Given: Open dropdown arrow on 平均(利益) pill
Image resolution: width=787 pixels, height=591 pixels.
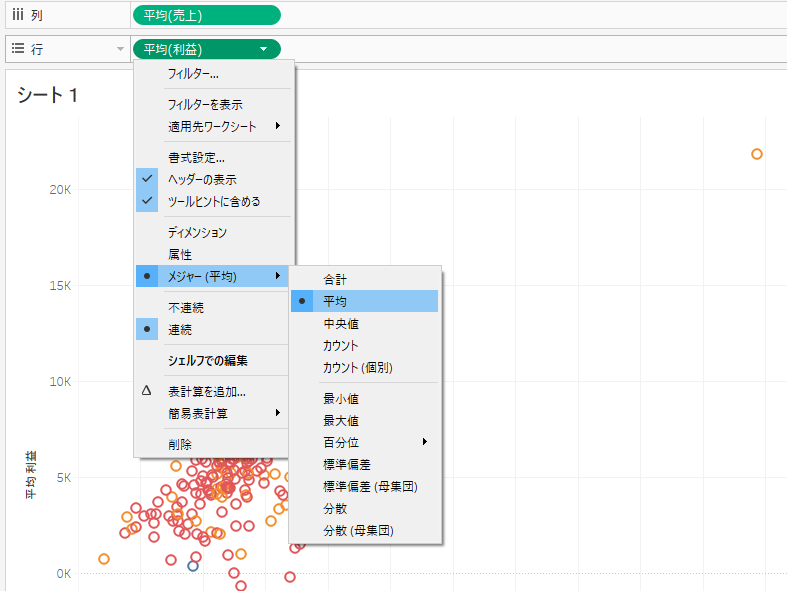Looking at the screenshot, I should point(263,49).
